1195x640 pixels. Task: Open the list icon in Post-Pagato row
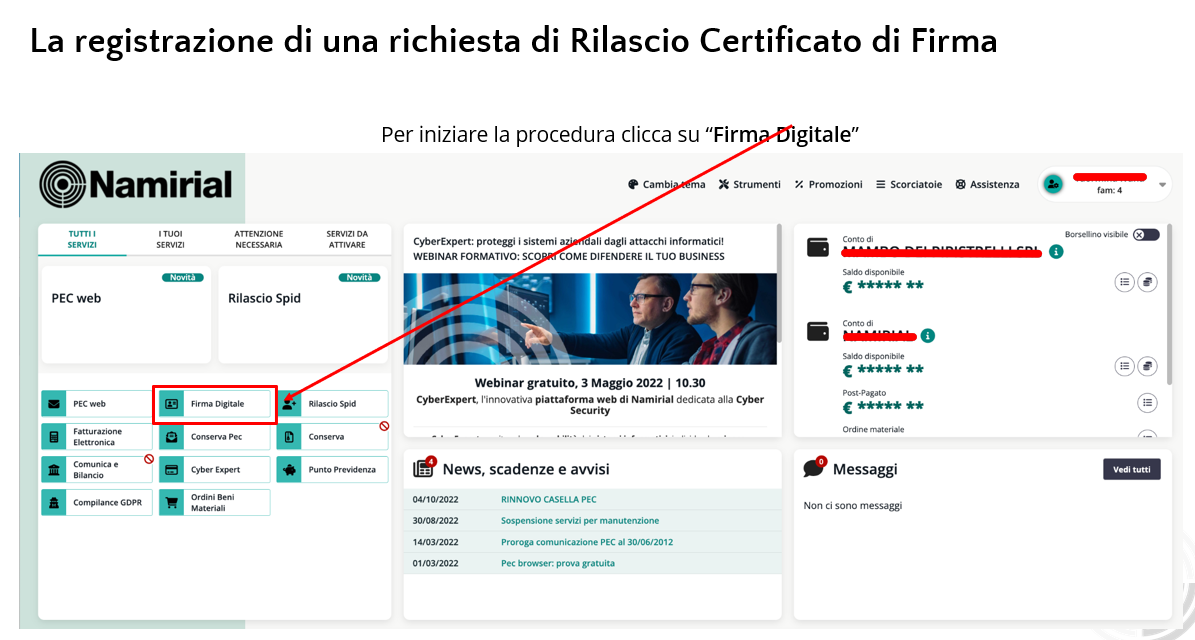tap(1147, 403)
